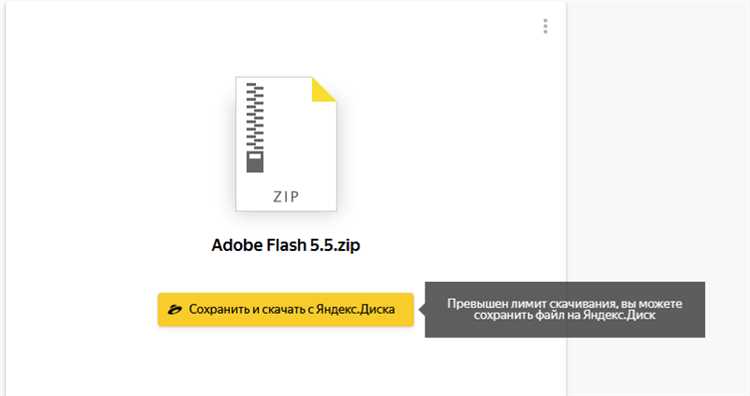Click the "ZIP" label on the file icon
Viewport: 750px width, 396px height.
pos(286,197)
